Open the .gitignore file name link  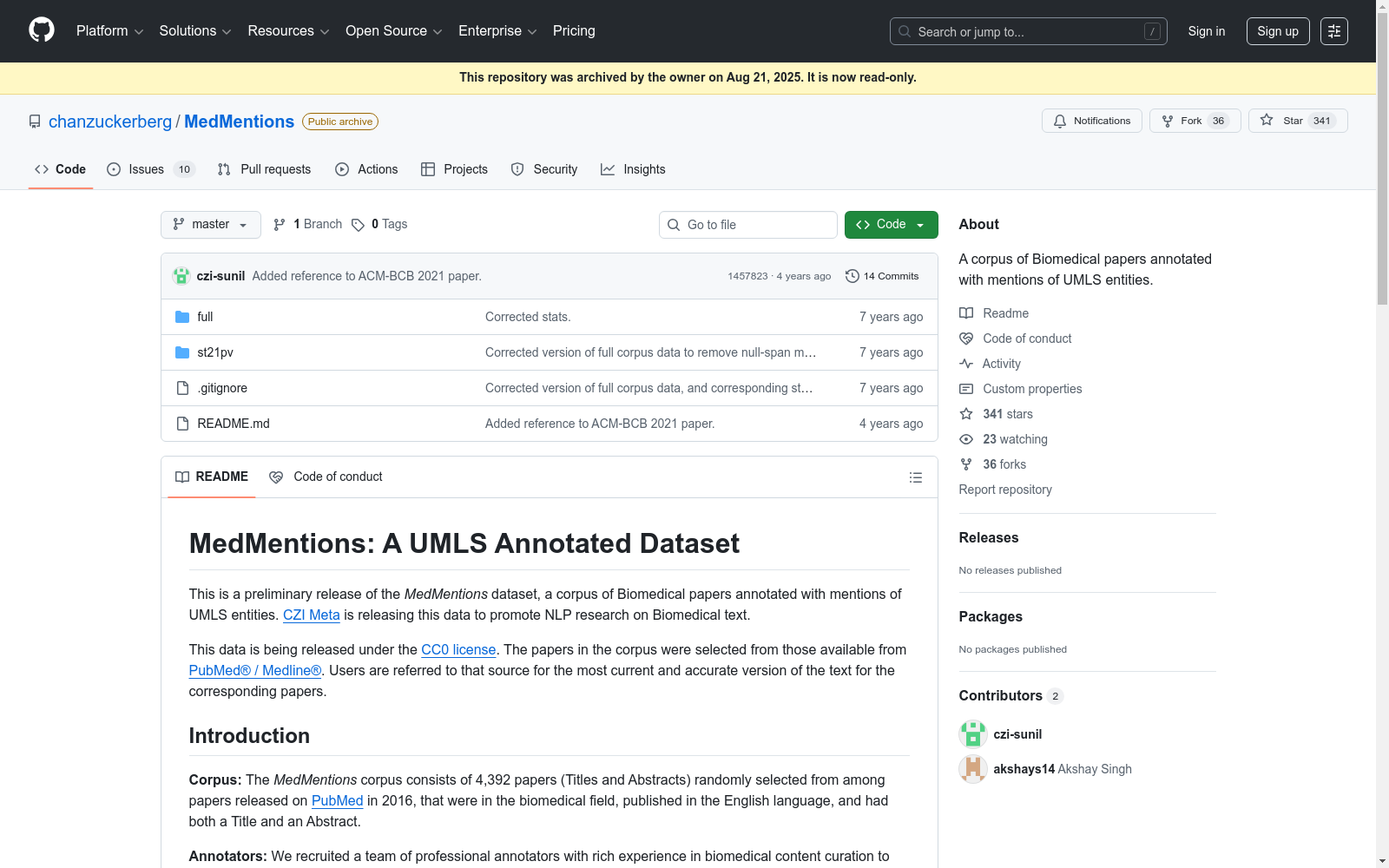pyautogui.click(x=222, y=388)
